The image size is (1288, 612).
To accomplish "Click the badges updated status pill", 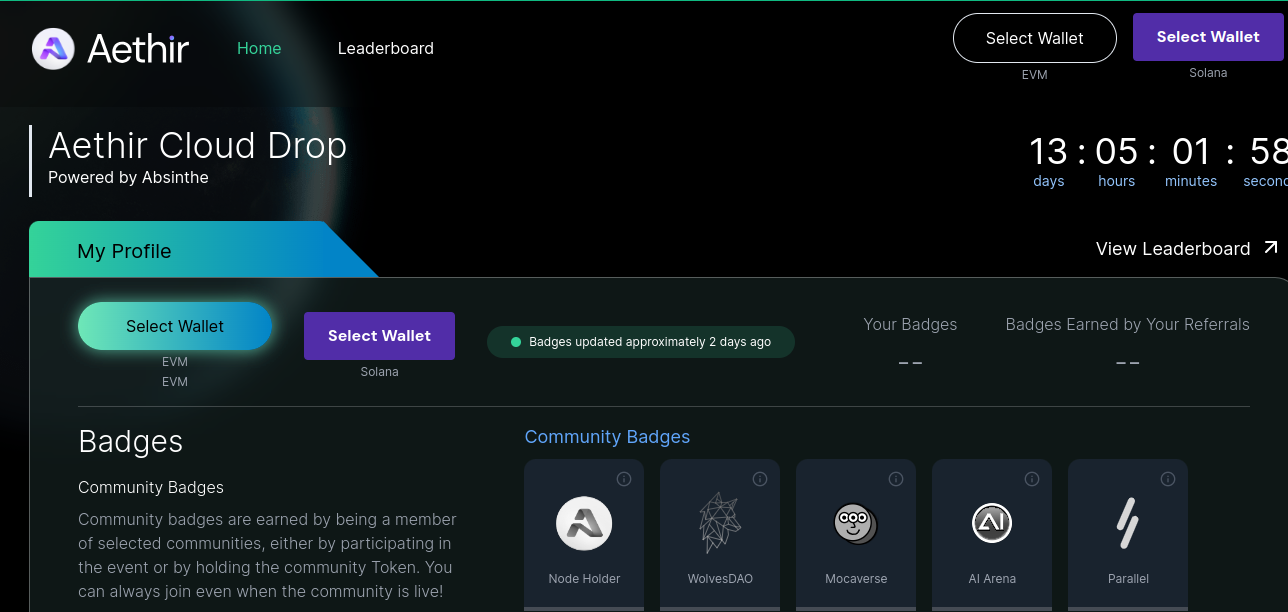I will pos(641,342).
